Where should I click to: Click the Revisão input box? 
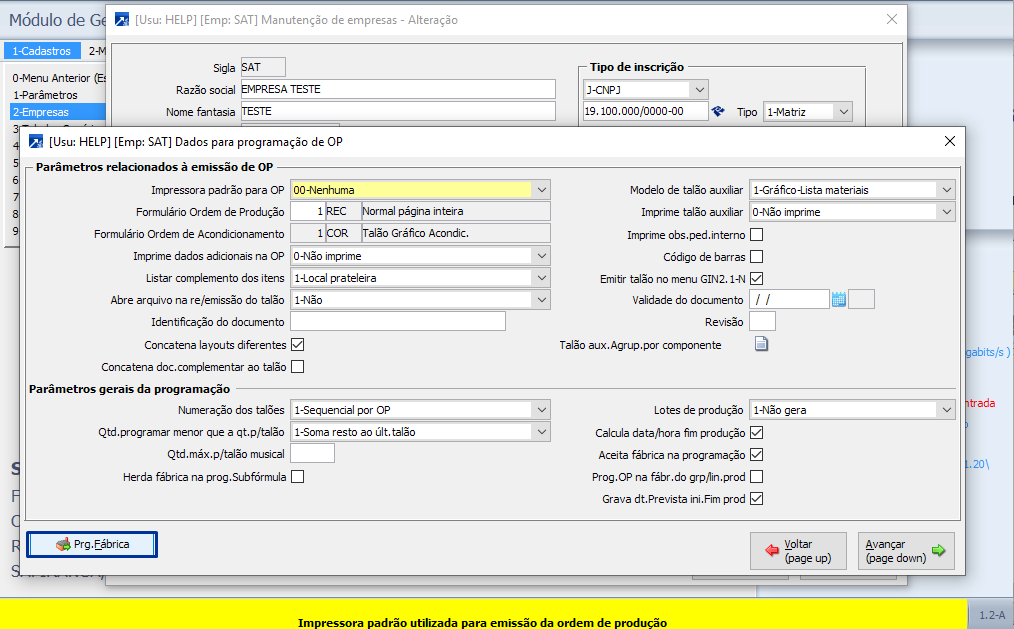(x=762, y=322)
